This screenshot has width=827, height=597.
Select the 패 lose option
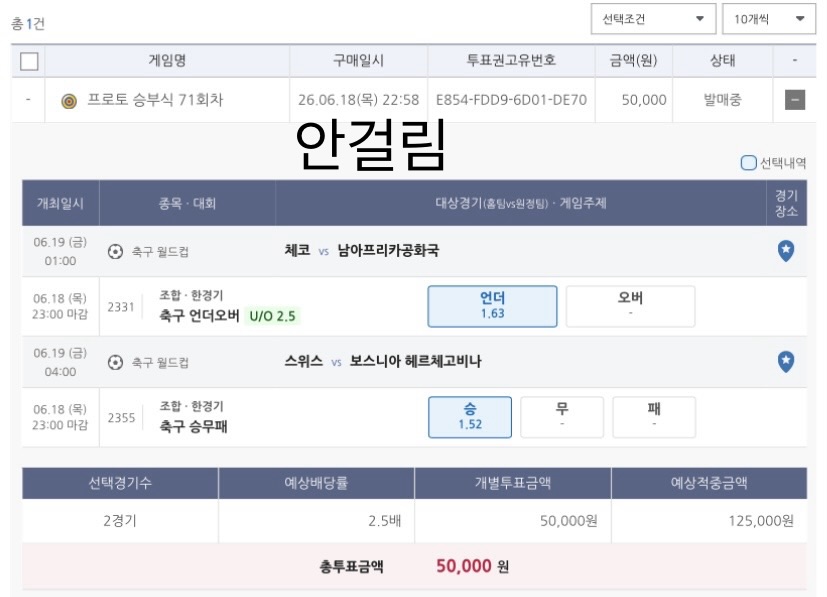pos(654,417)
